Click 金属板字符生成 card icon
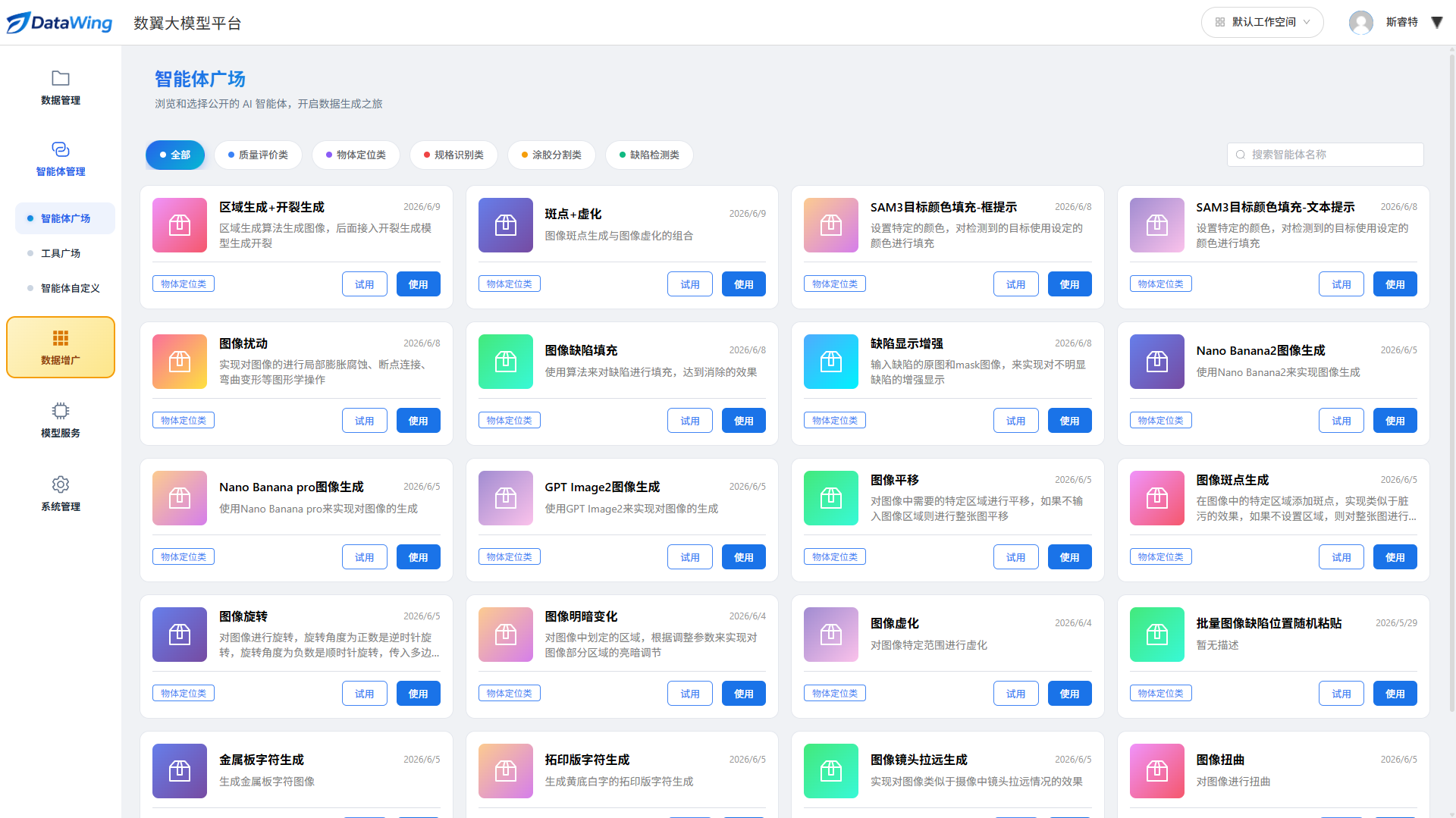1456x818 pixels. 180,771
